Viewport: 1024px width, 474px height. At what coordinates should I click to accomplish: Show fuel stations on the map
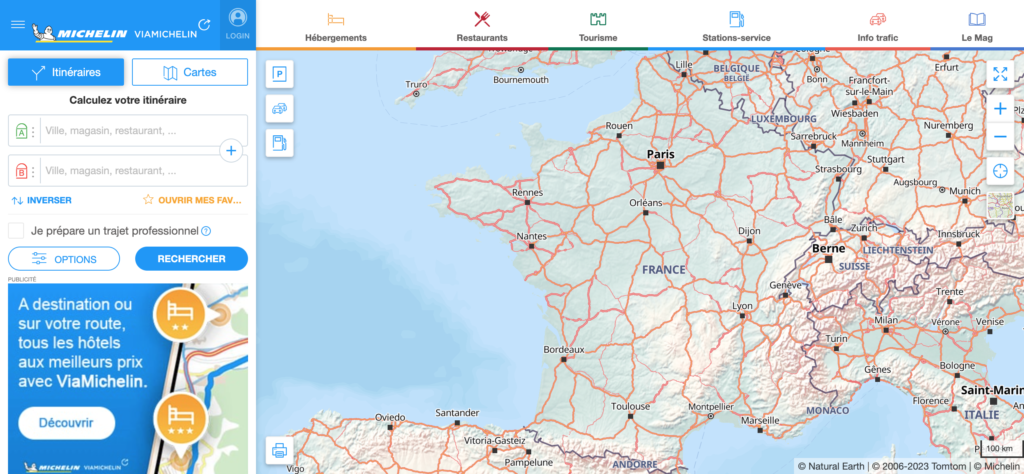280,142
